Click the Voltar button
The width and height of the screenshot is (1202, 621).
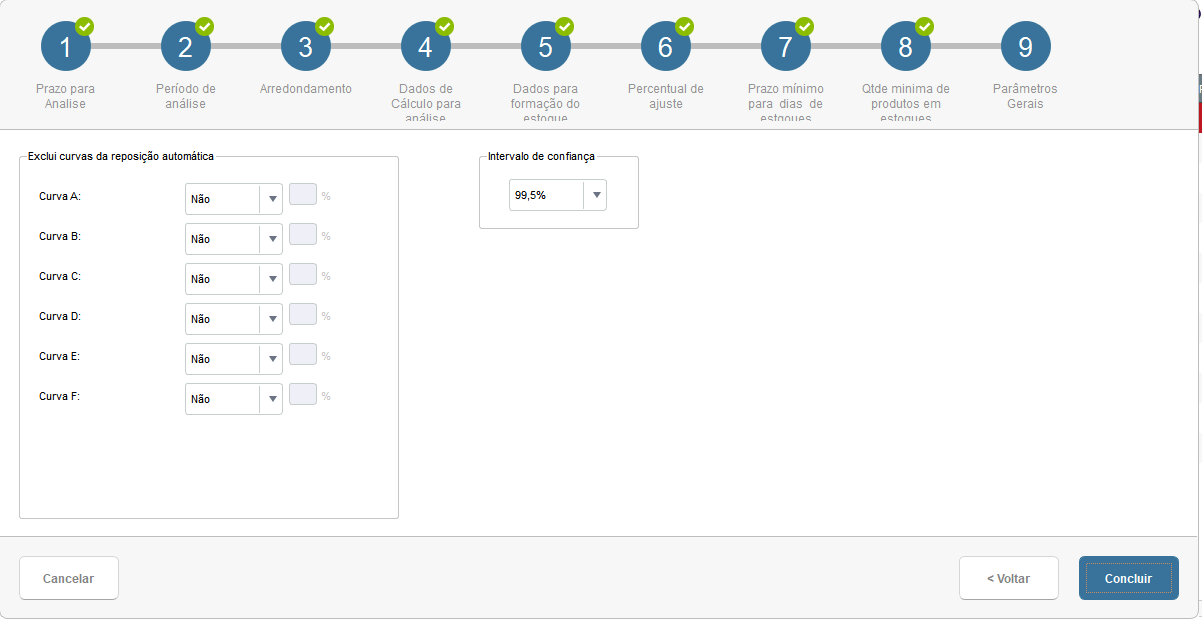coord(1009,578)
